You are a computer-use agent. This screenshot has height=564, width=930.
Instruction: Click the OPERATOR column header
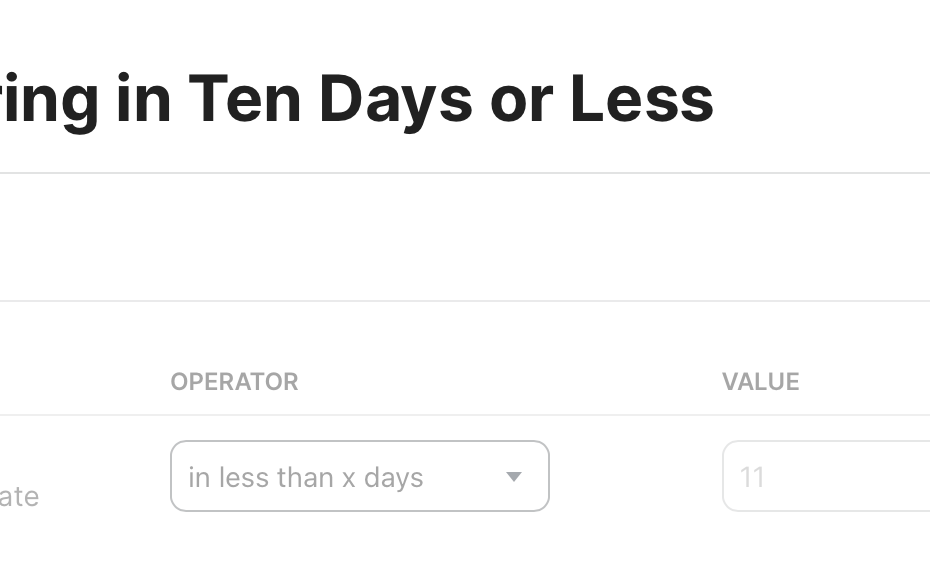[x=234, y=381]
